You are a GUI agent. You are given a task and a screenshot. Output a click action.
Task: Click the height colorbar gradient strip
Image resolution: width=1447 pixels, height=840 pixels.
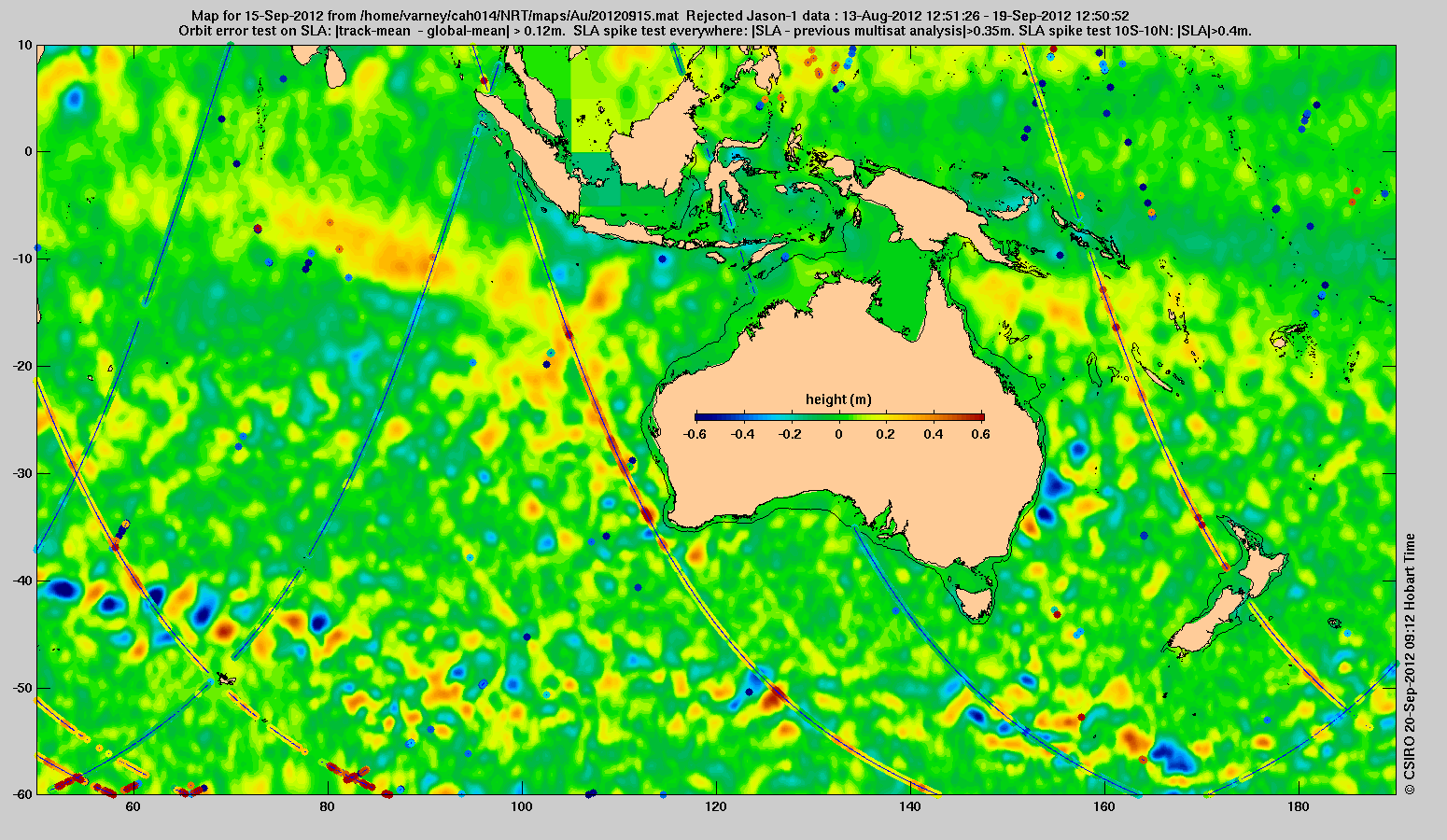pos(839,417)
